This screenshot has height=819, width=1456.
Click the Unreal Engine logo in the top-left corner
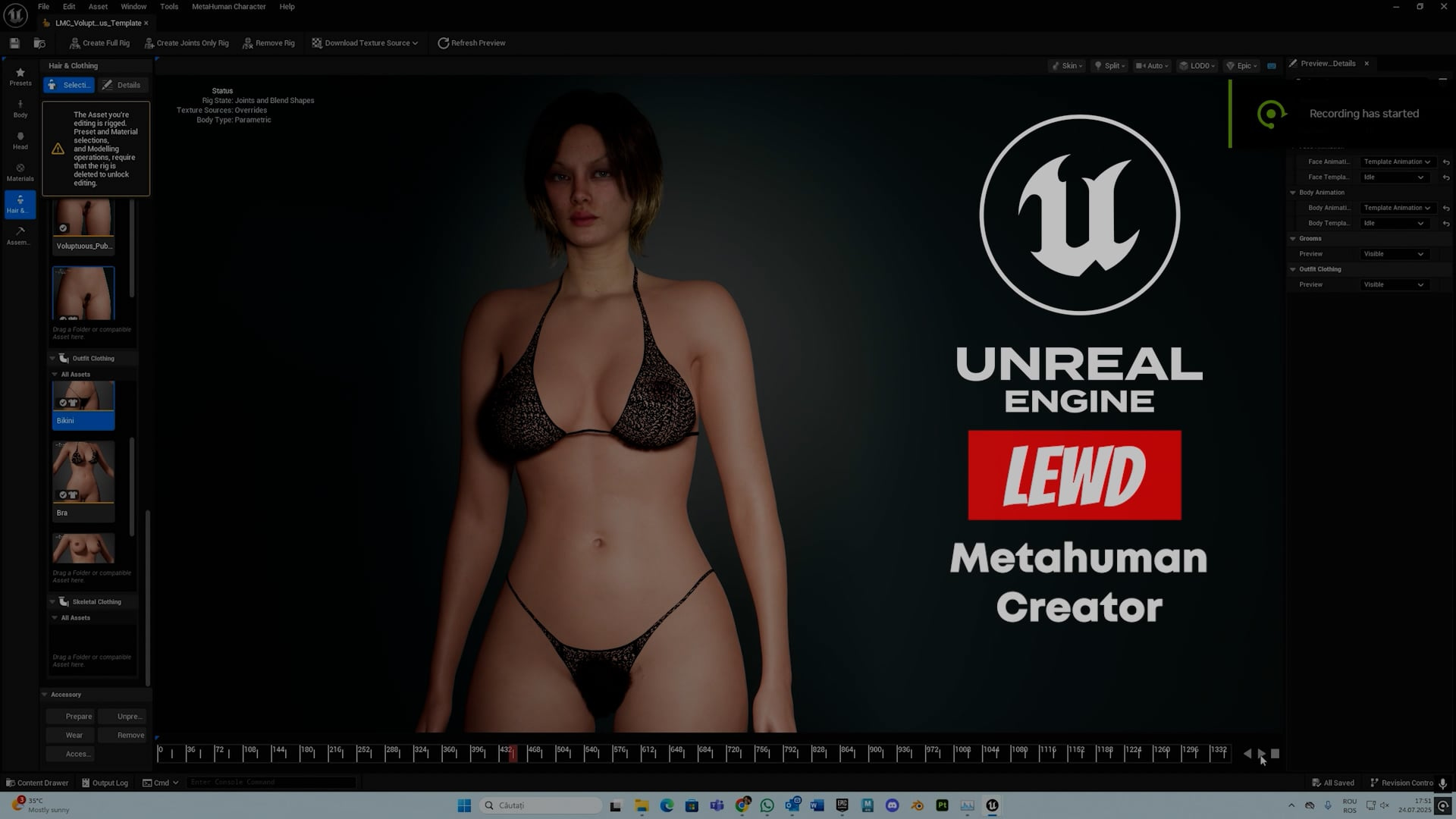click(x=15, y=14)
